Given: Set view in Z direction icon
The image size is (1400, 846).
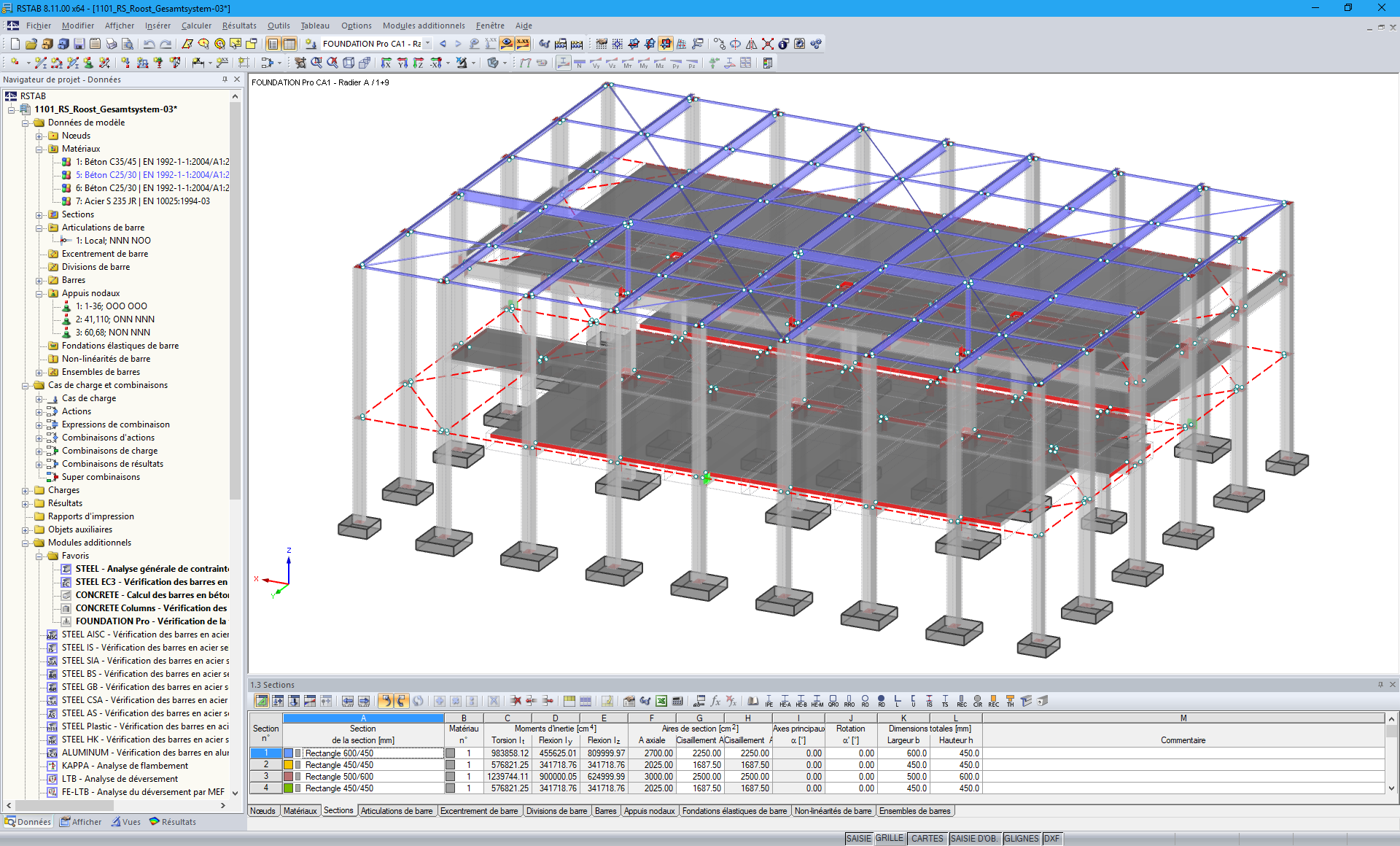Looking at the screenshot, I should (419, 63).
